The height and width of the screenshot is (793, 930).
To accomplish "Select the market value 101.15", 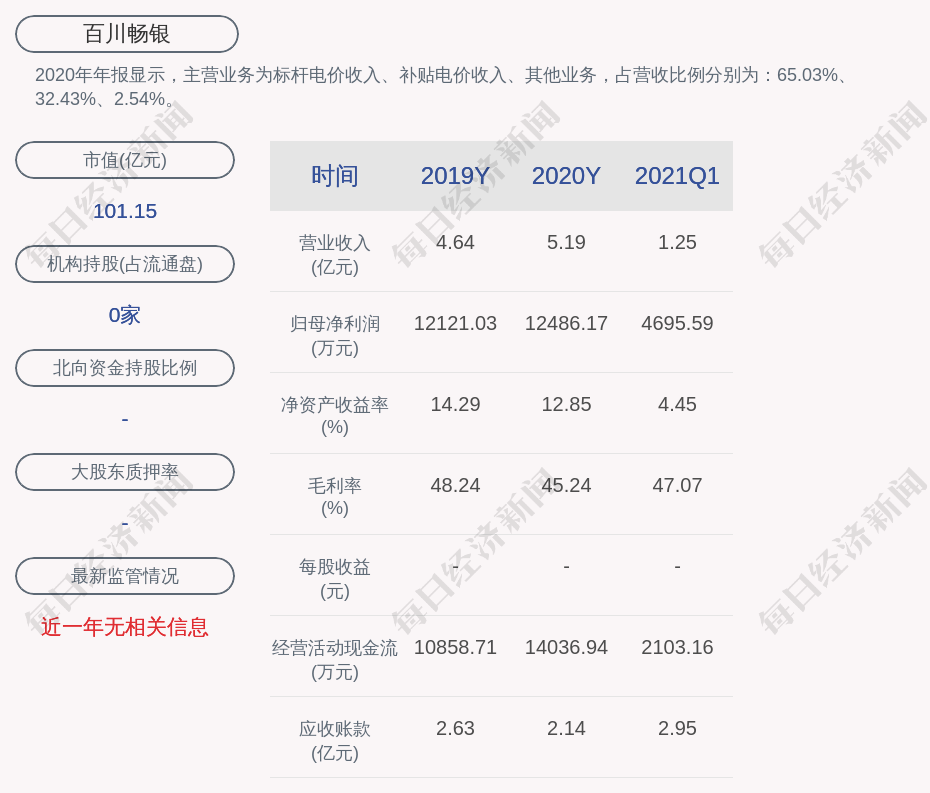I will point(125,211).
